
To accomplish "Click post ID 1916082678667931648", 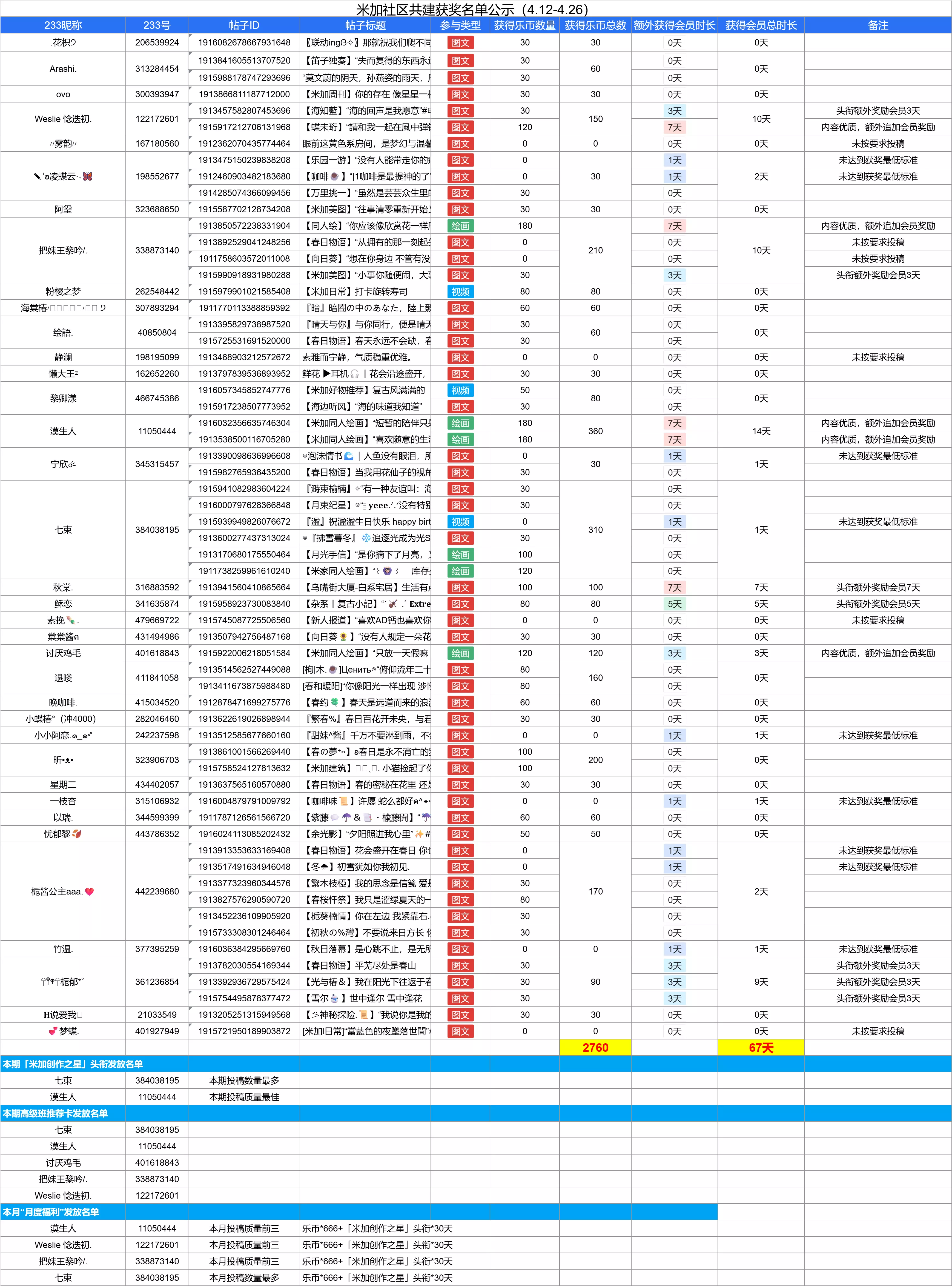I will 244,43.
